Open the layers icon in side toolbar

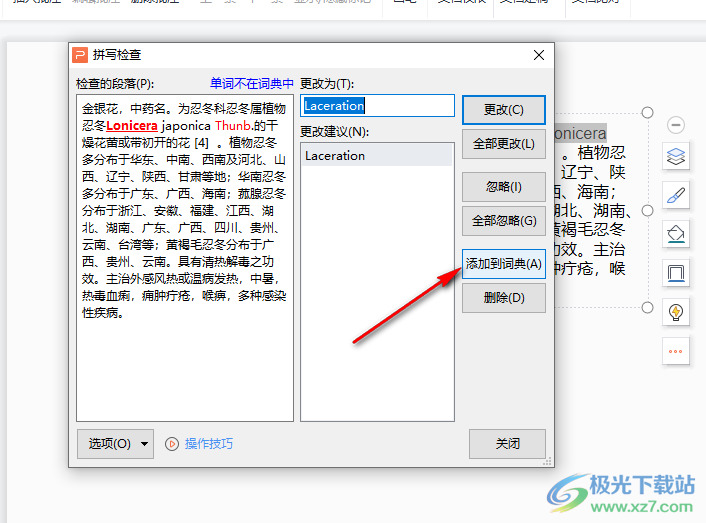click(675, 157)
